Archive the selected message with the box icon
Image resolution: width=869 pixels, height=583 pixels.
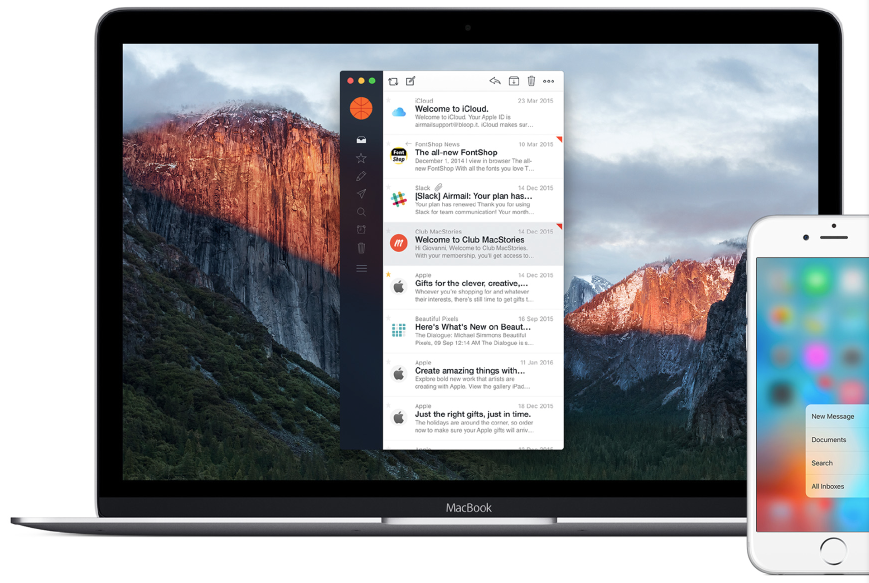[x=514, y=81]
